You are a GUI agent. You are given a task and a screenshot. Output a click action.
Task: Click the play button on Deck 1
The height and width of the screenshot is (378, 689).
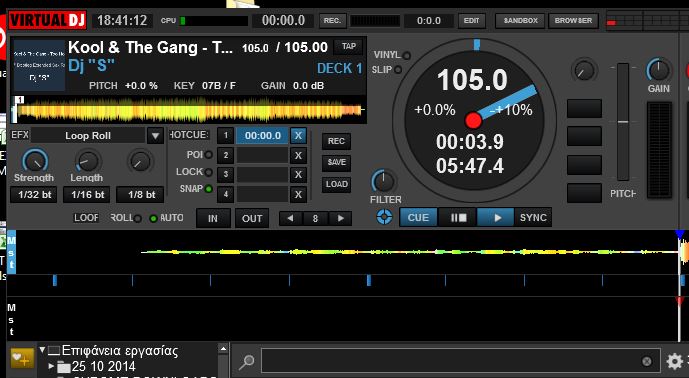[495, 218]
